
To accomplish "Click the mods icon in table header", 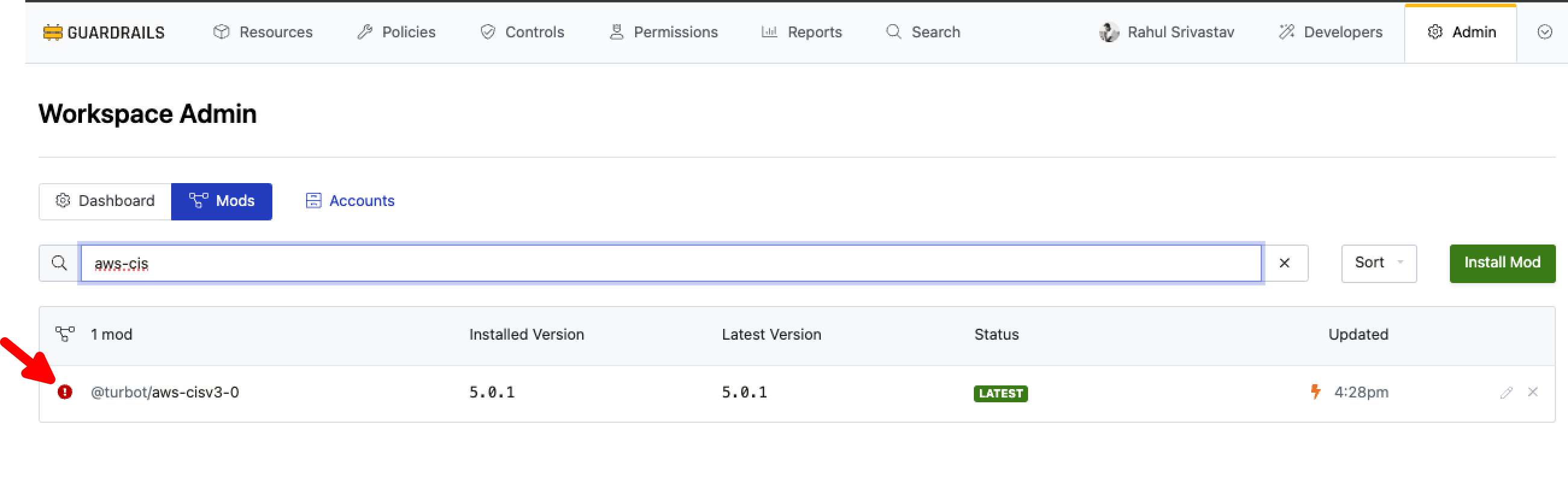I will (x=64, y=334).
